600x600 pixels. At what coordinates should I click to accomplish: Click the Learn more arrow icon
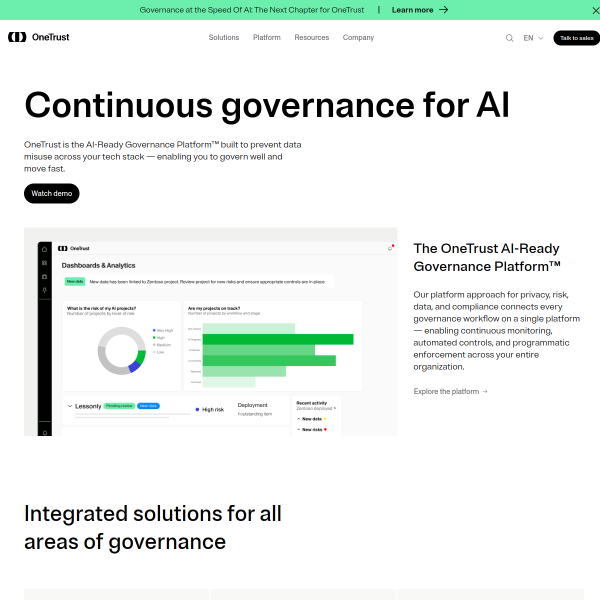coord(443,10)
